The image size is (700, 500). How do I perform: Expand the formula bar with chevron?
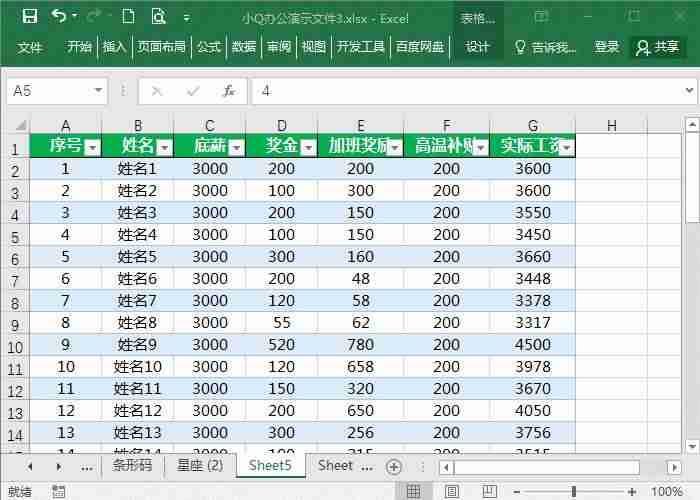(689, 91)
